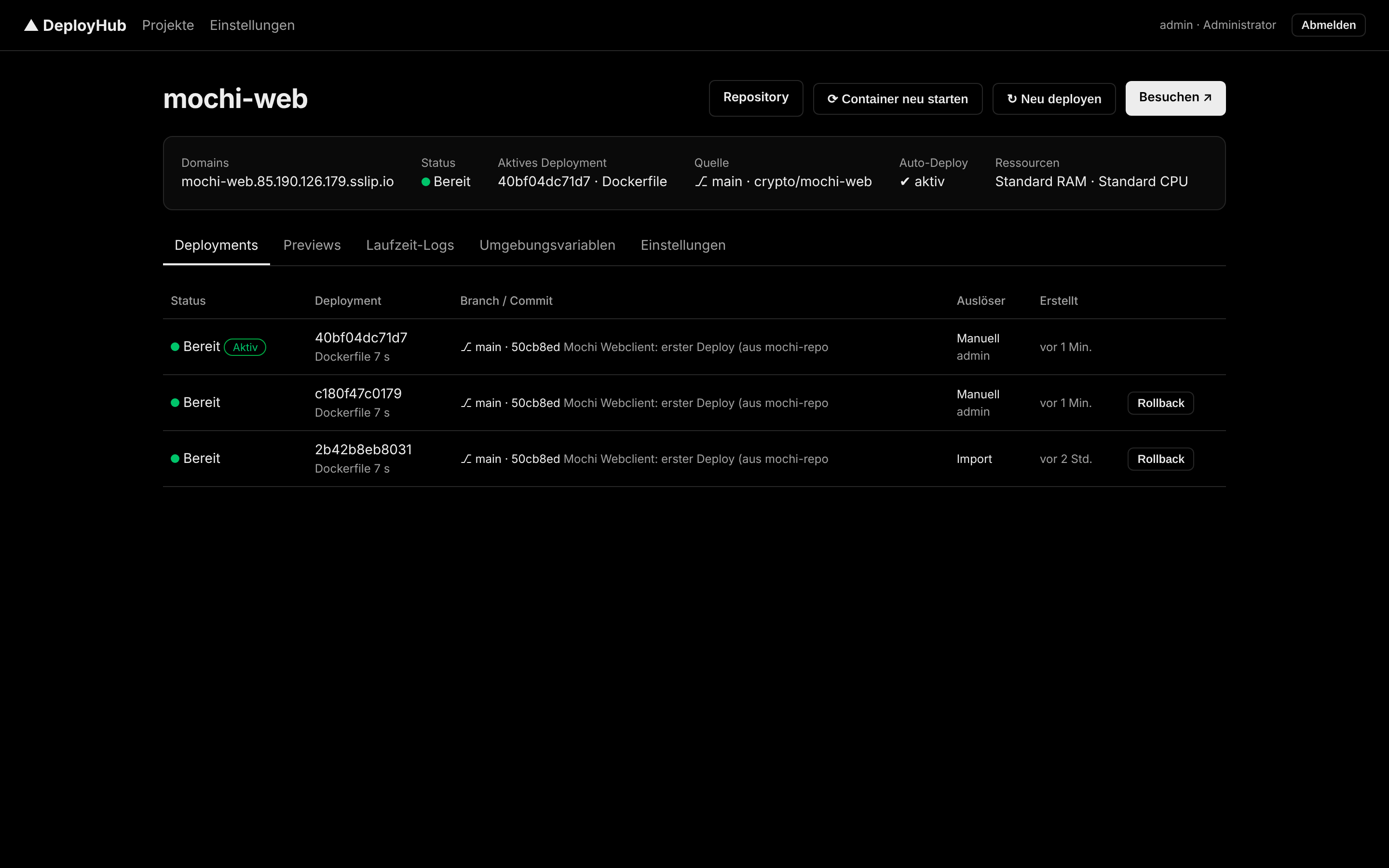The image size is (1389, 868).
Task: Open the Projekte navigation link
Action: [168, 25]
